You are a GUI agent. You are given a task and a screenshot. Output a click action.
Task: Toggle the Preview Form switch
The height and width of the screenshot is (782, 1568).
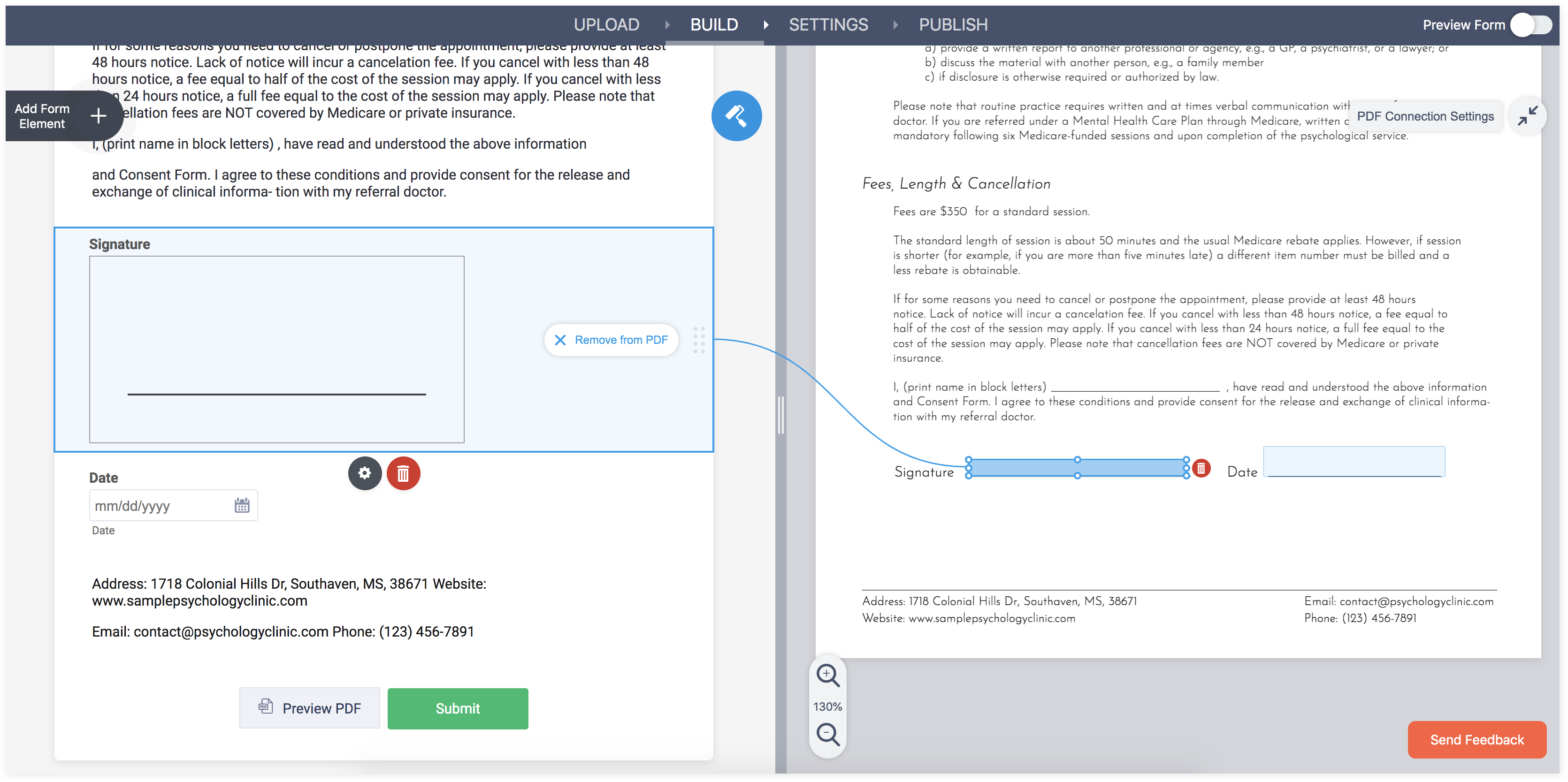[x=1531, y=25]
